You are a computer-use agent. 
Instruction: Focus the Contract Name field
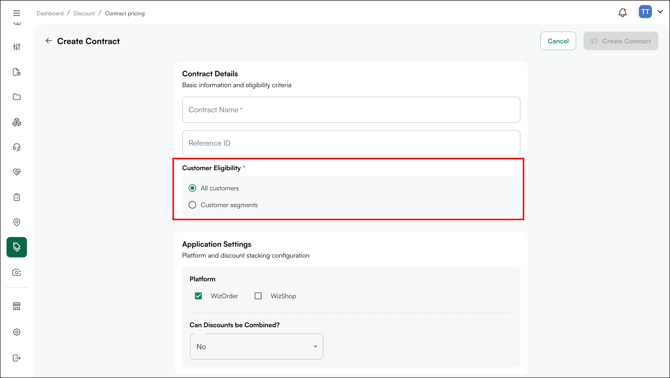click(351, 110)
